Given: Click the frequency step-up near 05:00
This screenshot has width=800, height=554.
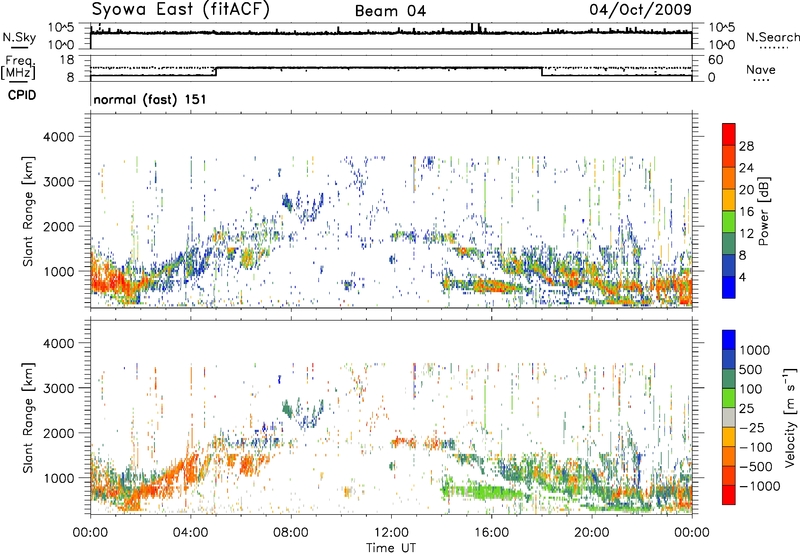Looking at the screenshot, I should tap(216, 71).
